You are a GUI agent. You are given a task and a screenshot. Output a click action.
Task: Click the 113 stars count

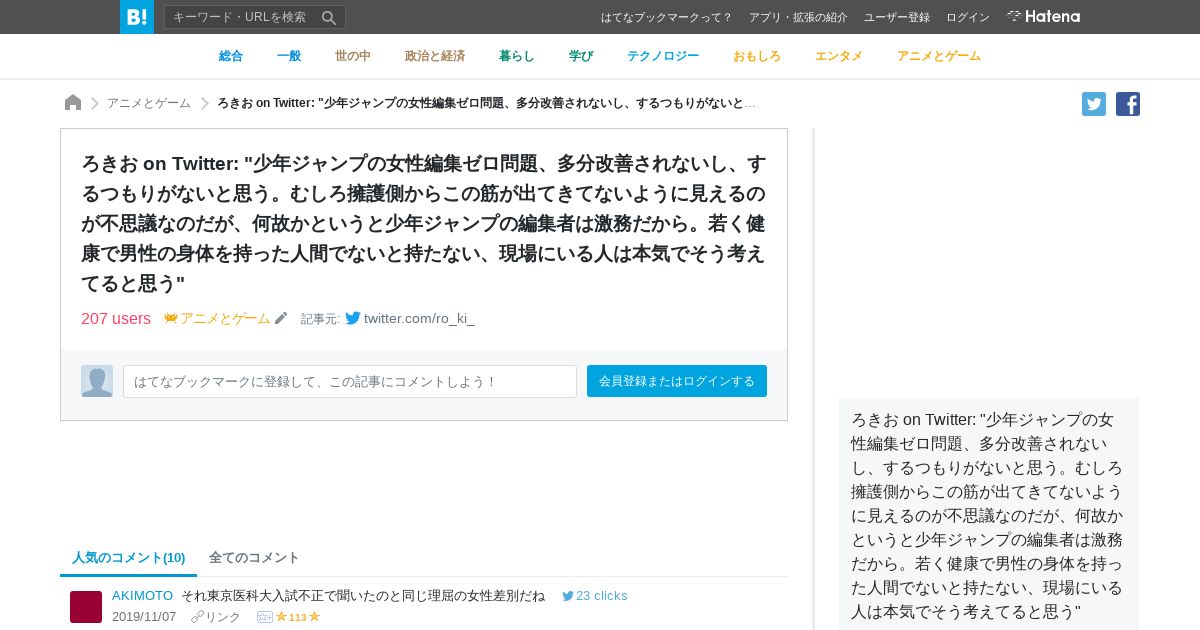[298, 617]
